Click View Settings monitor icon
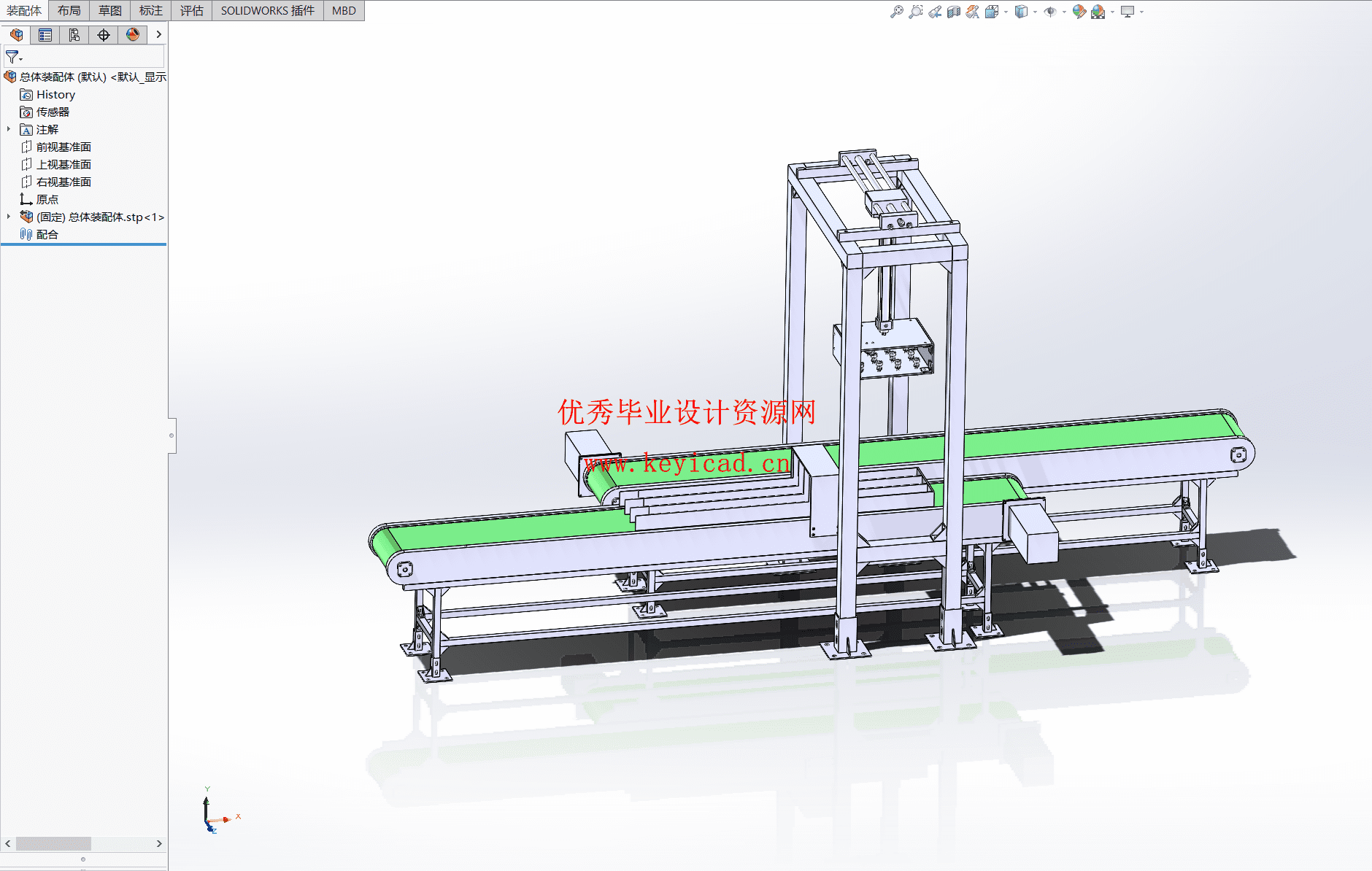The height and width of the screenshot is (871, 1372). click(1128, 12)
